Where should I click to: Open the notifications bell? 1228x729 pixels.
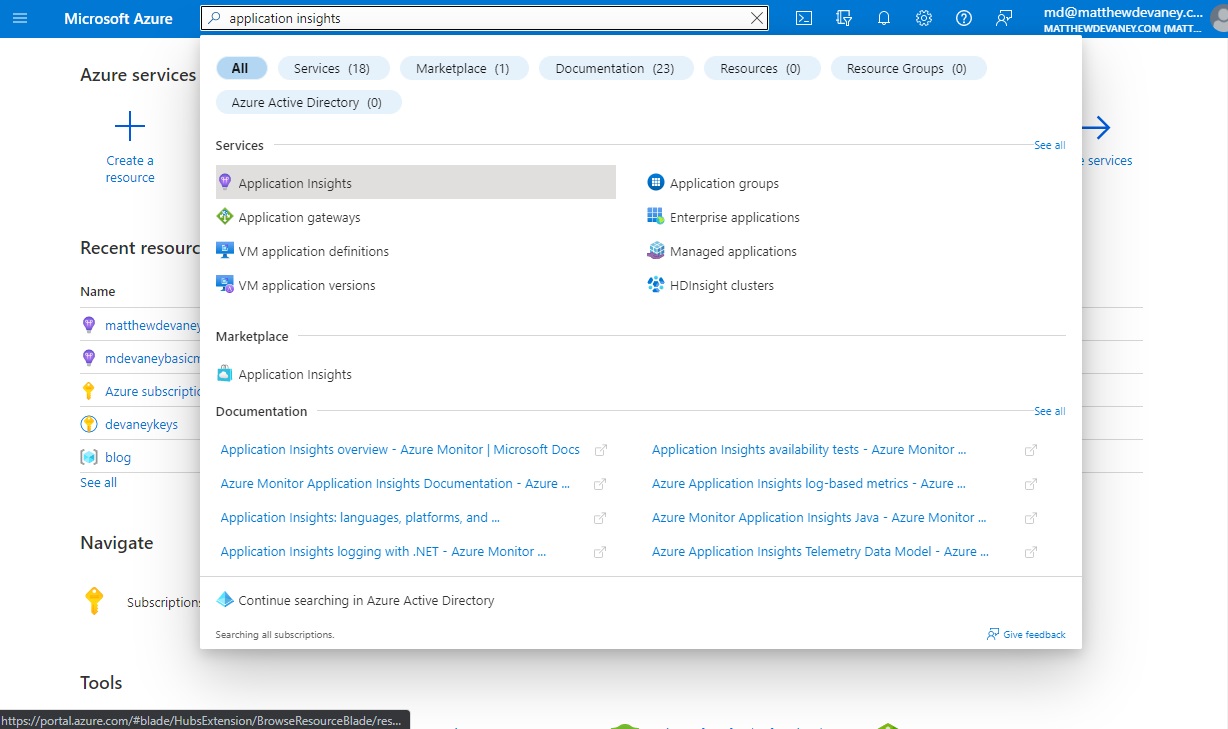point(884,18)
